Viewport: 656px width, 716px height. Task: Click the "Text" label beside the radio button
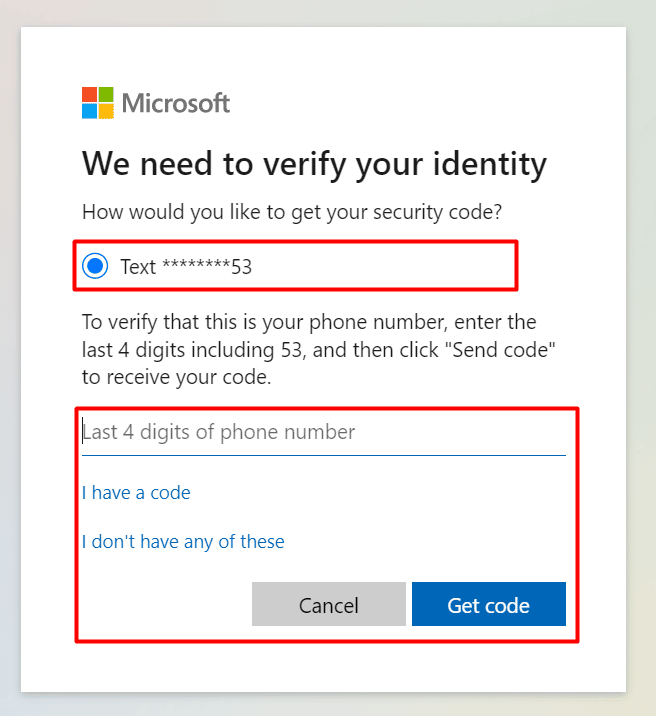pyautogui.click(x=138, y=267)
